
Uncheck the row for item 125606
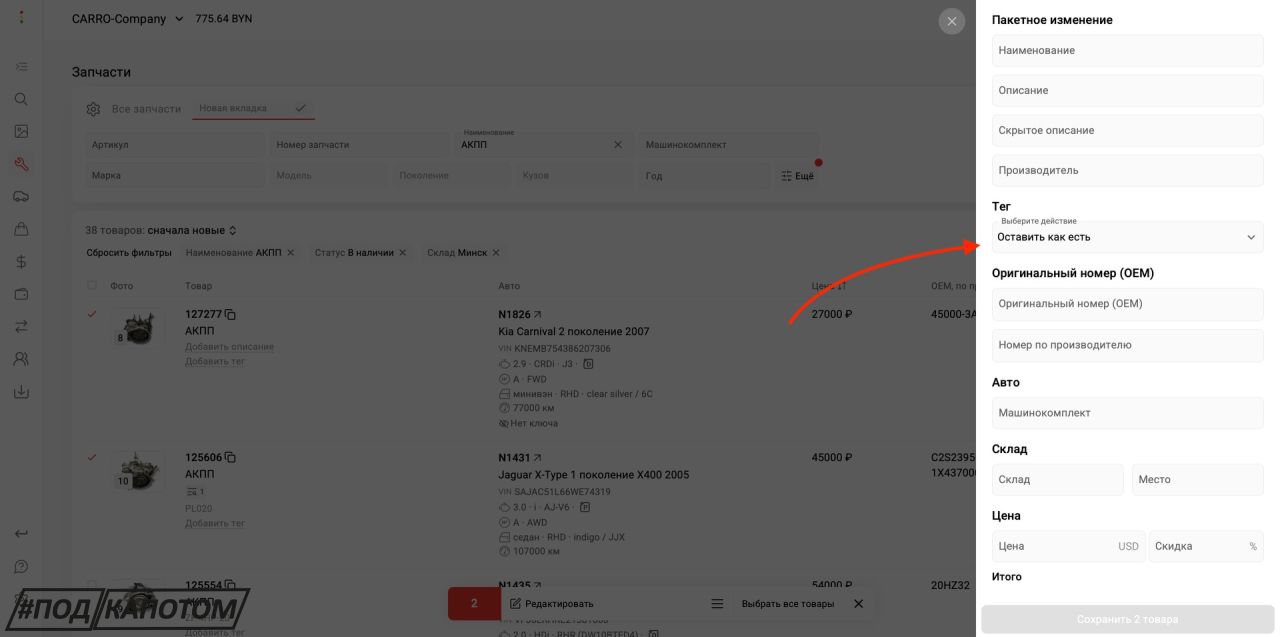pos(92,457)
